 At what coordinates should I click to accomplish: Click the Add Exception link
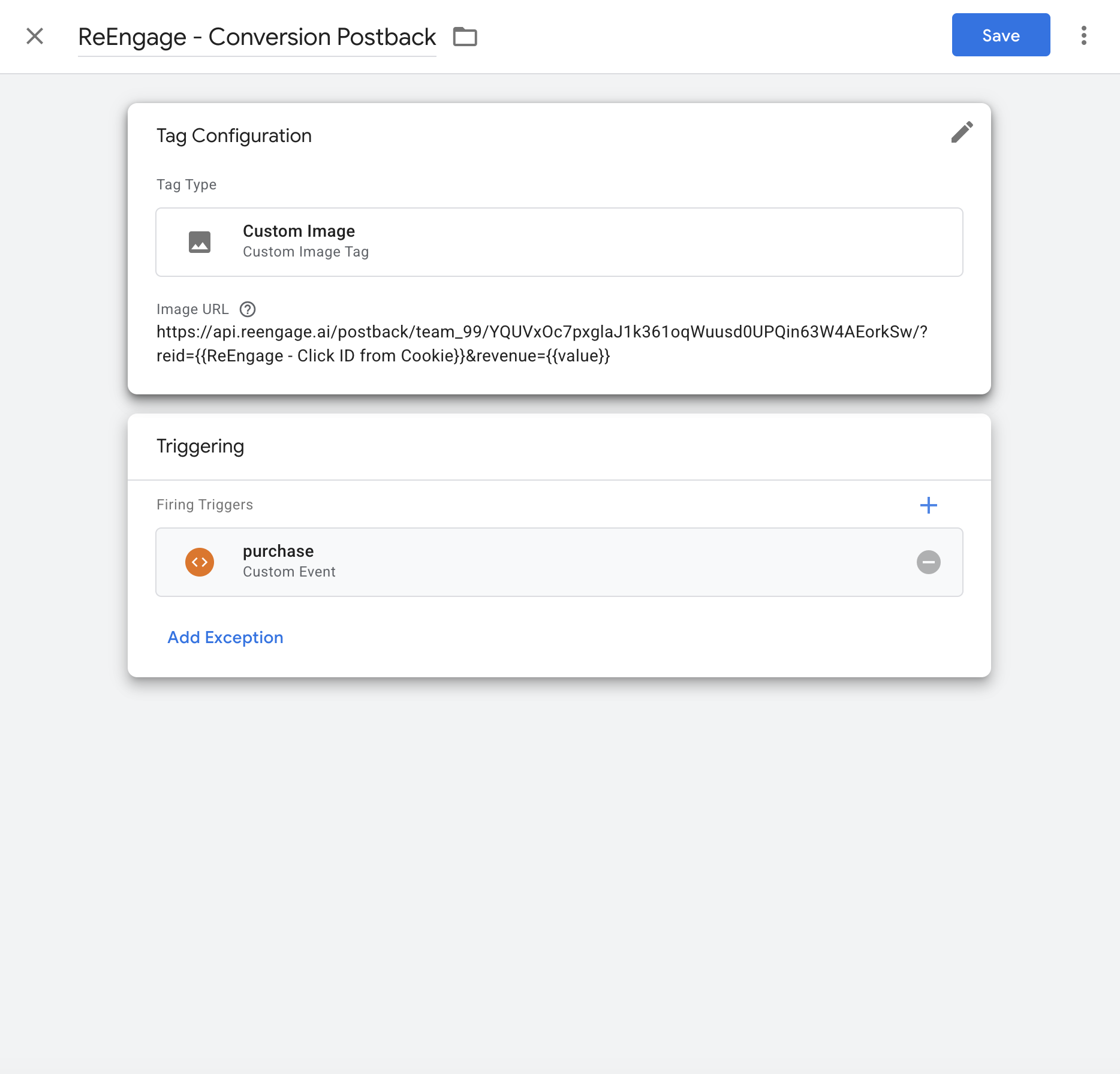225,638
